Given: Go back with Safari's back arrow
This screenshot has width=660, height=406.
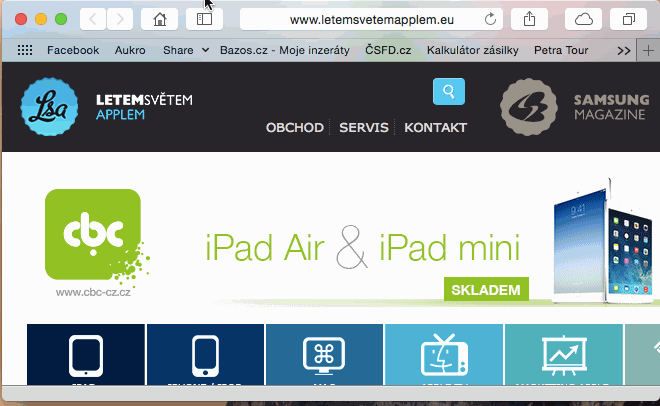Looking at the screenshot, I should coord(93,19).
